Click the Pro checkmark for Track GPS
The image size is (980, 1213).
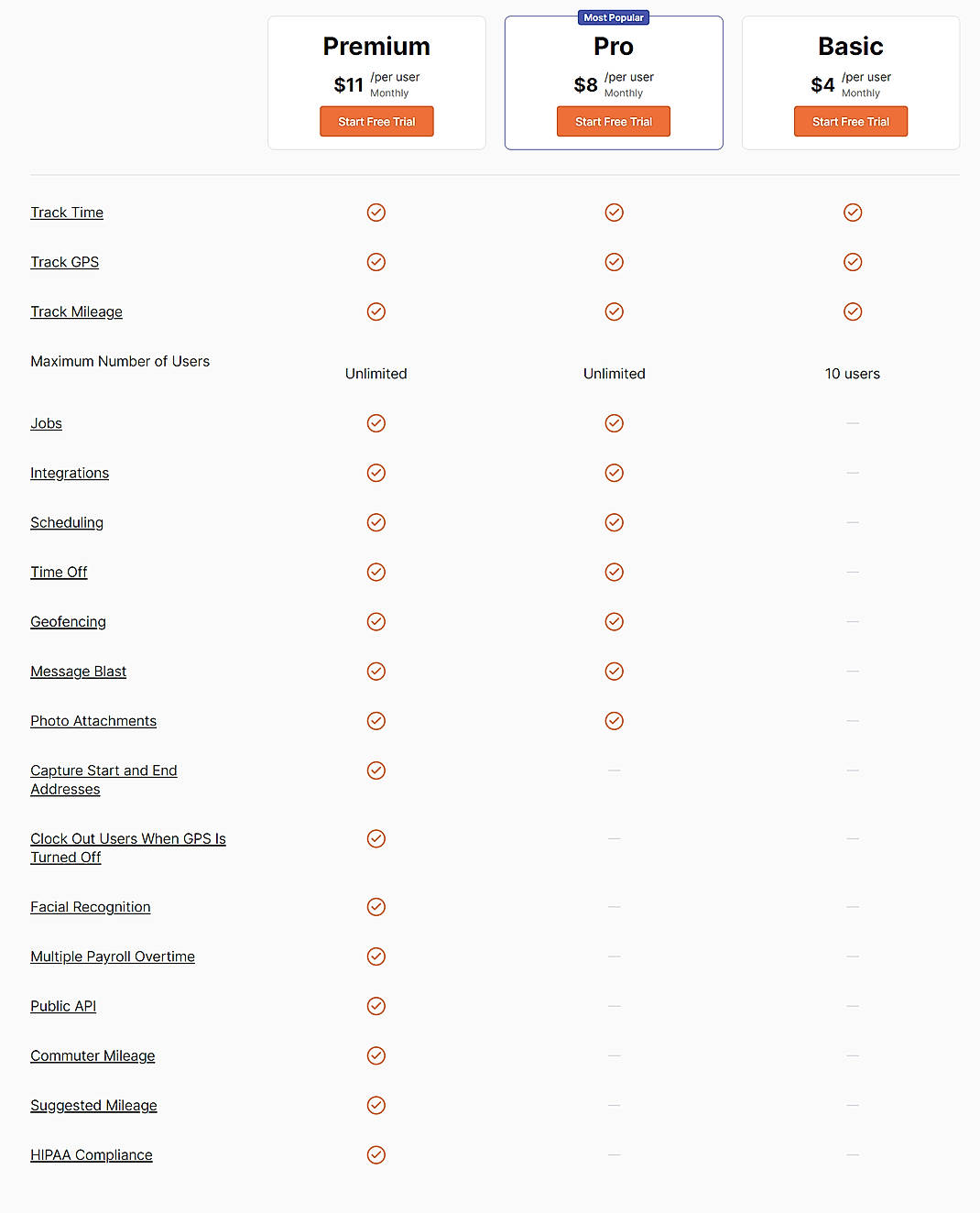tap(614, 262)
